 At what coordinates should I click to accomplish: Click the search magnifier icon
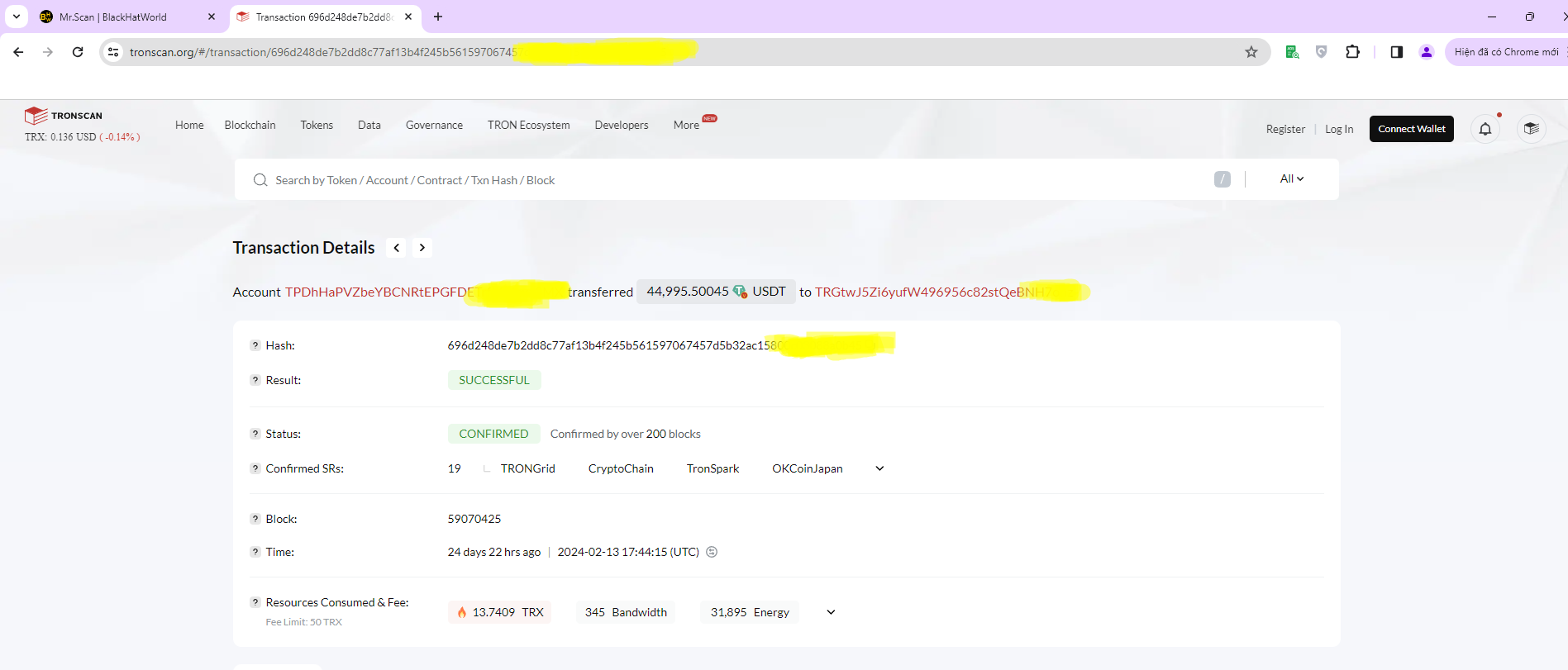point(260,180)
